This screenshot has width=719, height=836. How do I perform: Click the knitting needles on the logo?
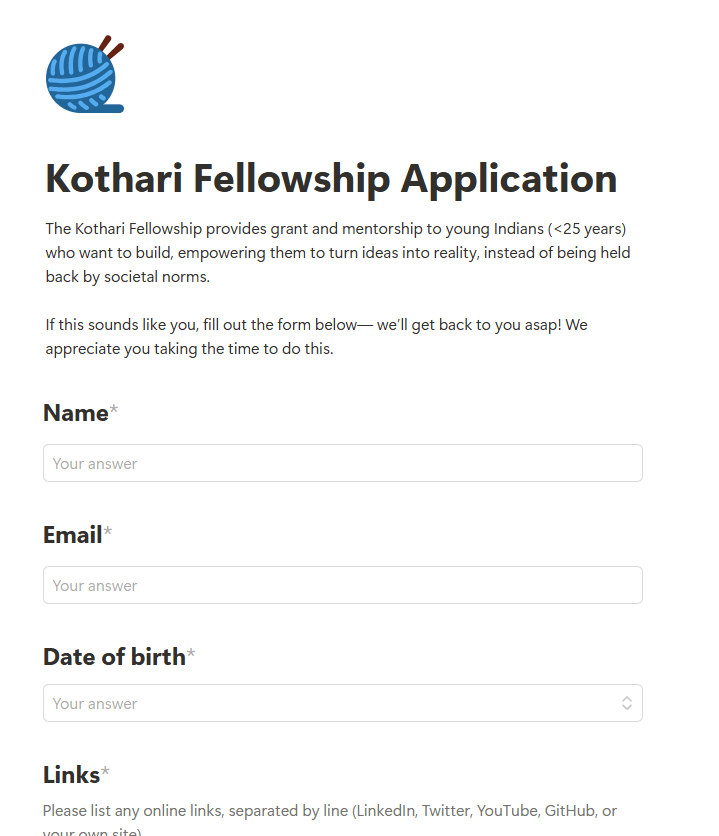click(112, 46)
